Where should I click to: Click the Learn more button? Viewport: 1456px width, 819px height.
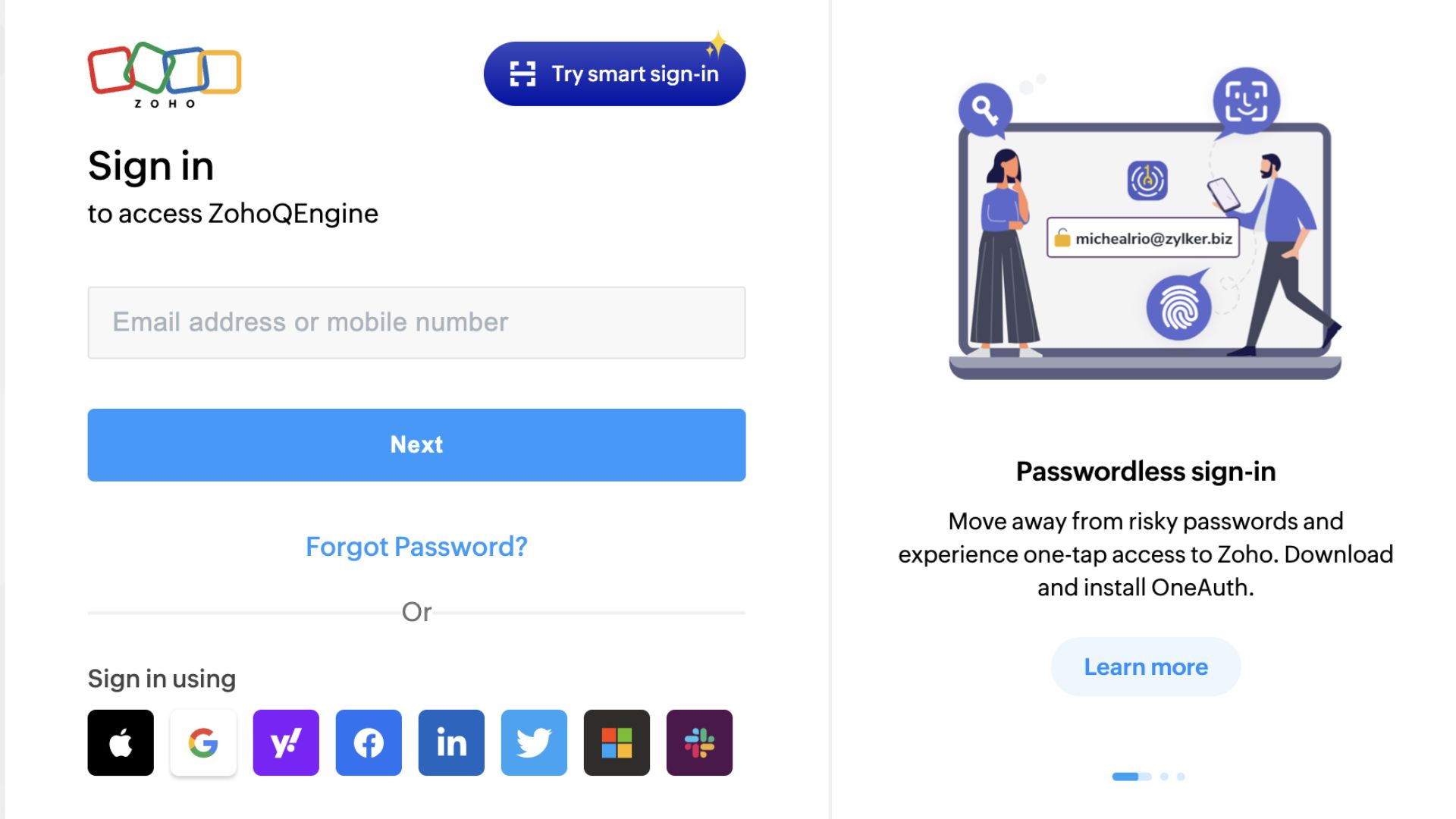coord(1146,665)
